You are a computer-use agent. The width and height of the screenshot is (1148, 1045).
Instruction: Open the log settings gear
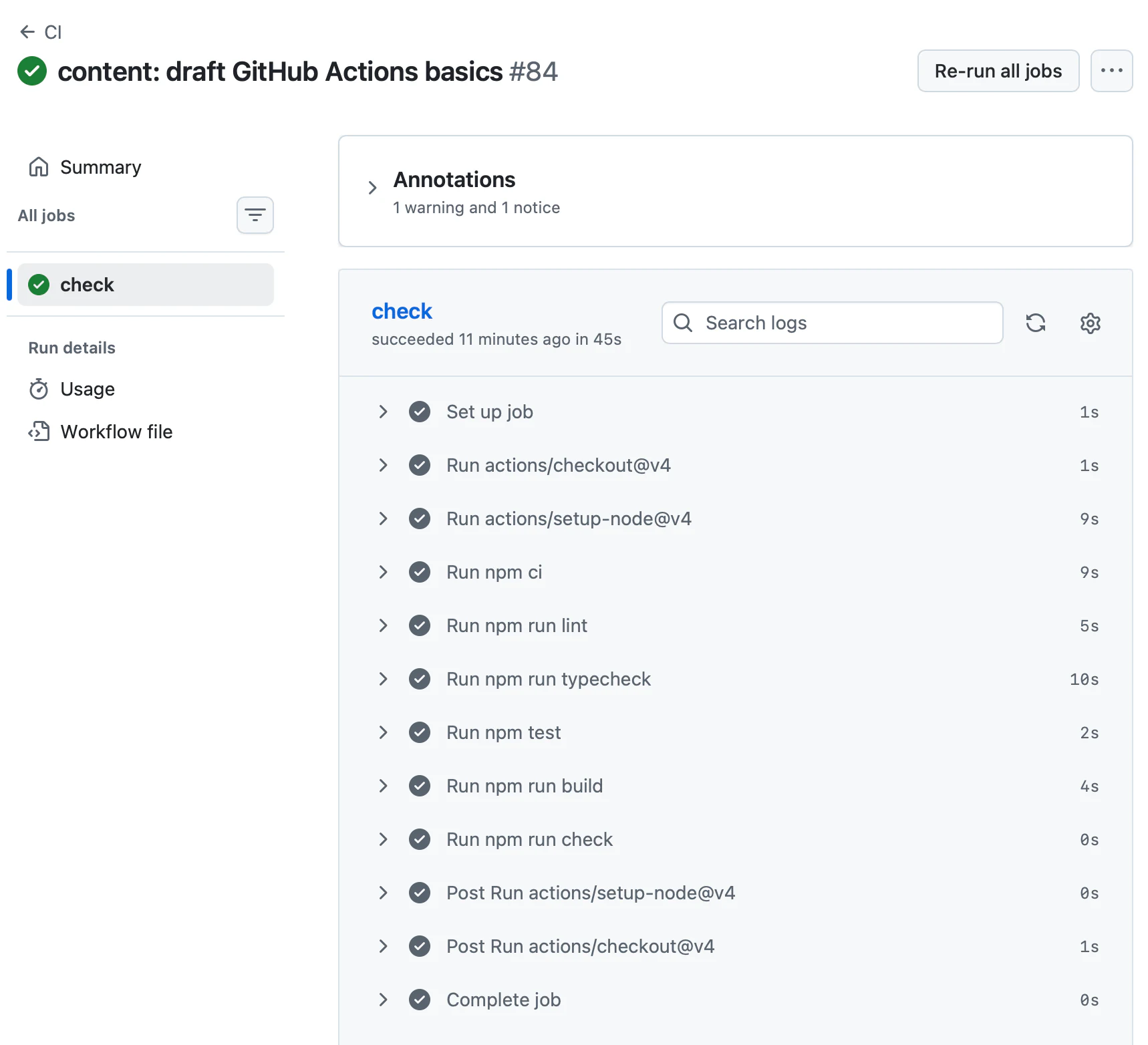click(1090, 323)
